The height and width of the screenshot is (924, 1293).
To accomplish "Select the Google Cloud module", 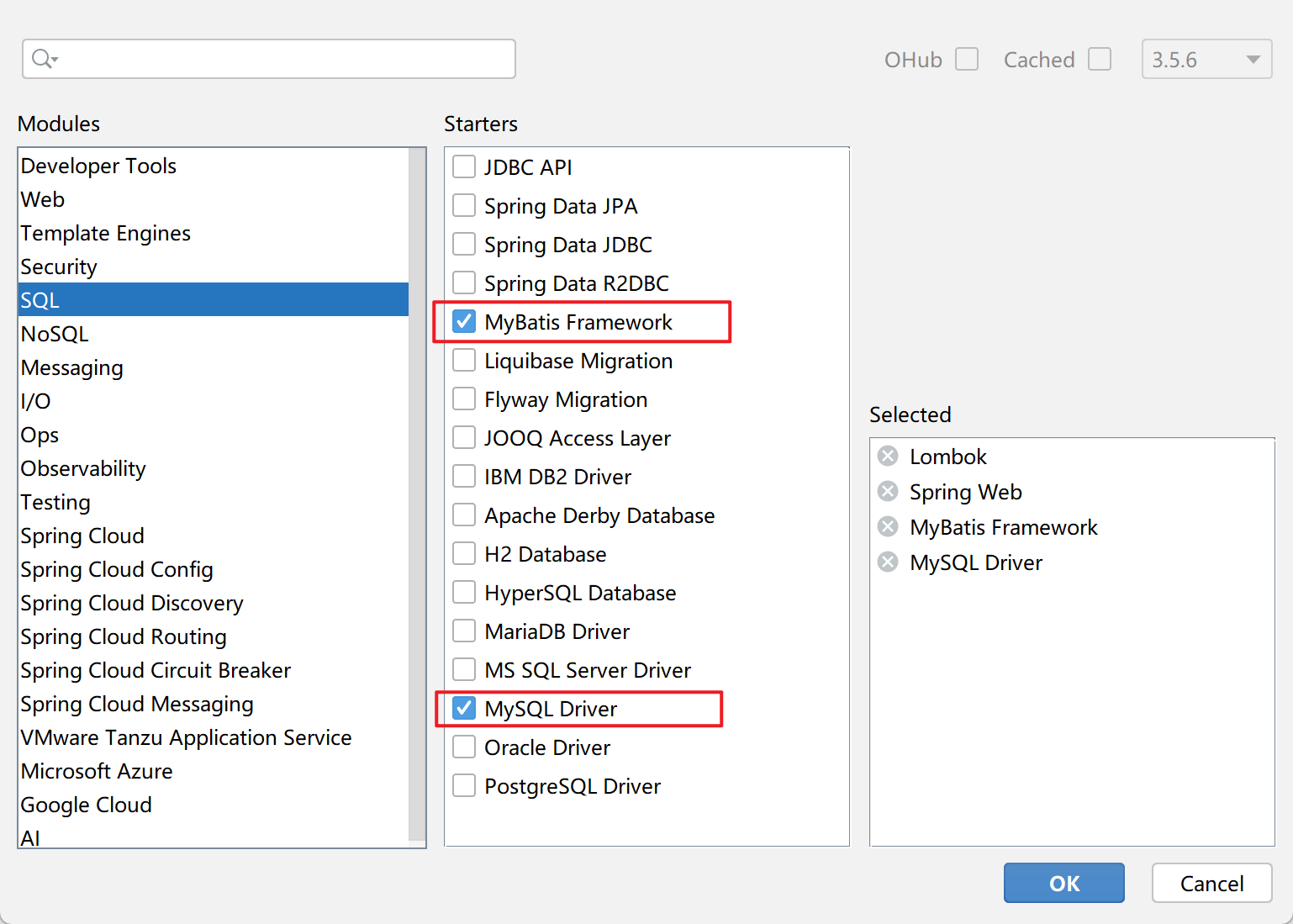I will point(214,805).
